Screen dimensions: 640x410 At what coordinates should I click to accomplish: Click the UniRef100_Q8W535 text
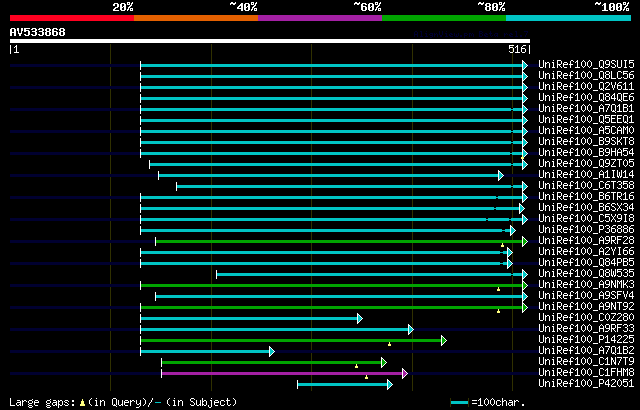coord(586,274)
